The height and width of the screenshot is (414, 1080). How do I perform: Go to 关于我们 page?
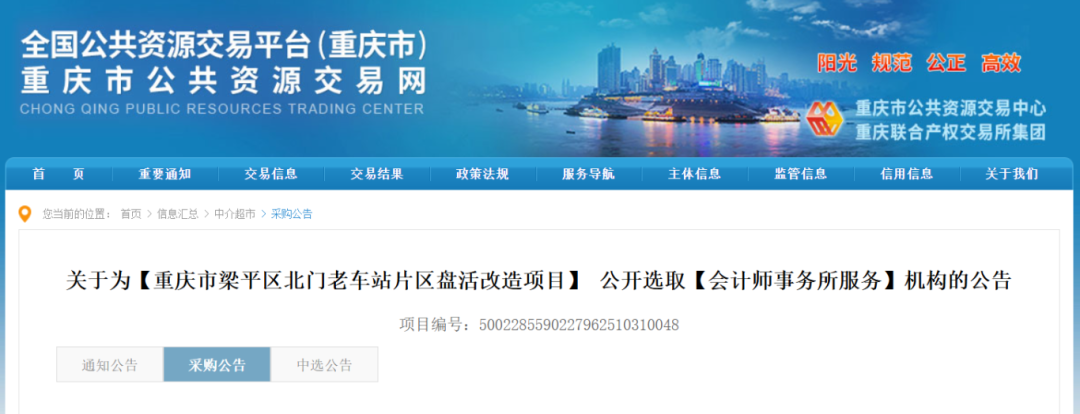click(x=1012, y=174)
